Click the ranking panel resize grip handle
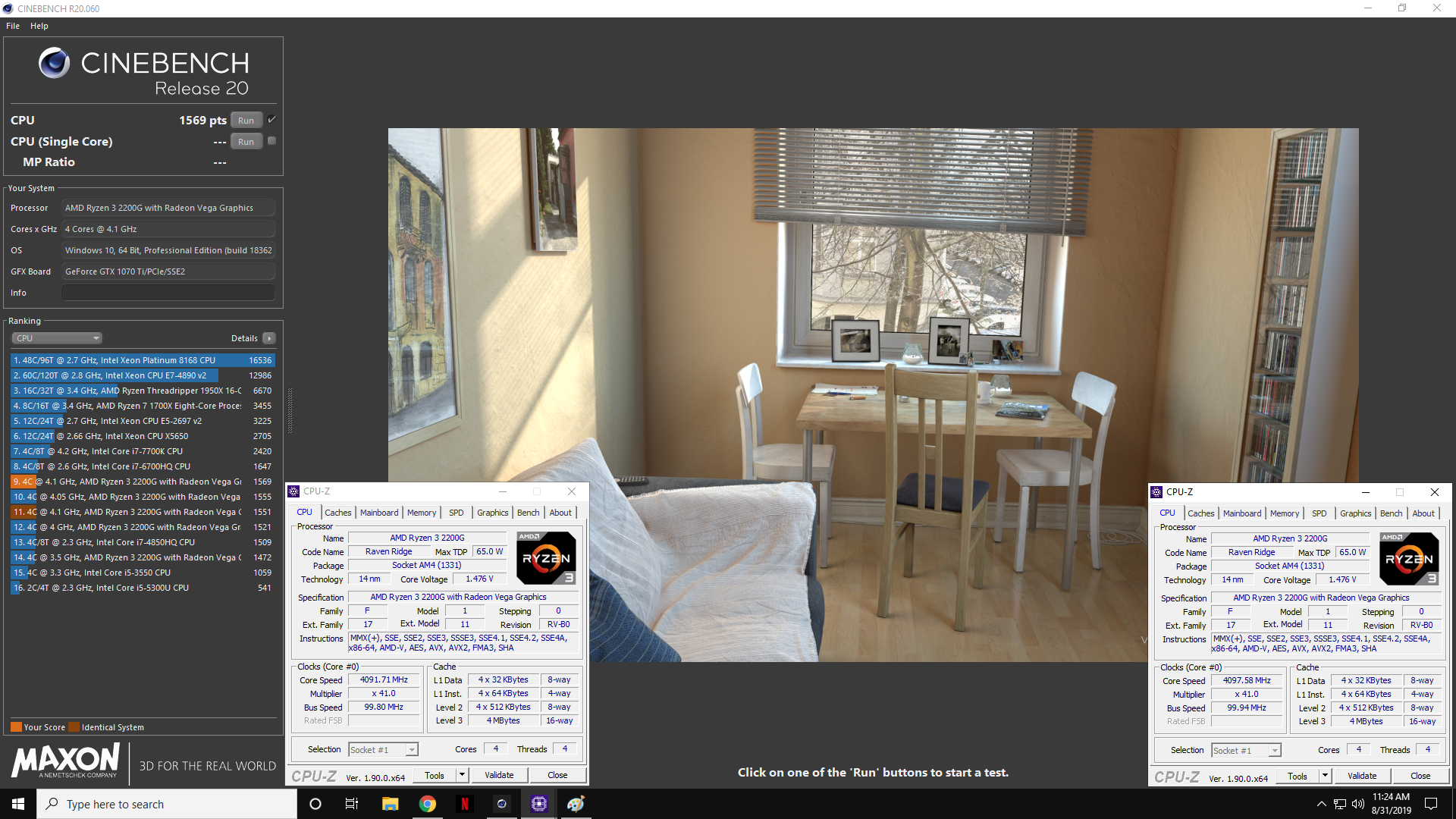Screen dimensions: 1456x819 (x=290, y=409)
